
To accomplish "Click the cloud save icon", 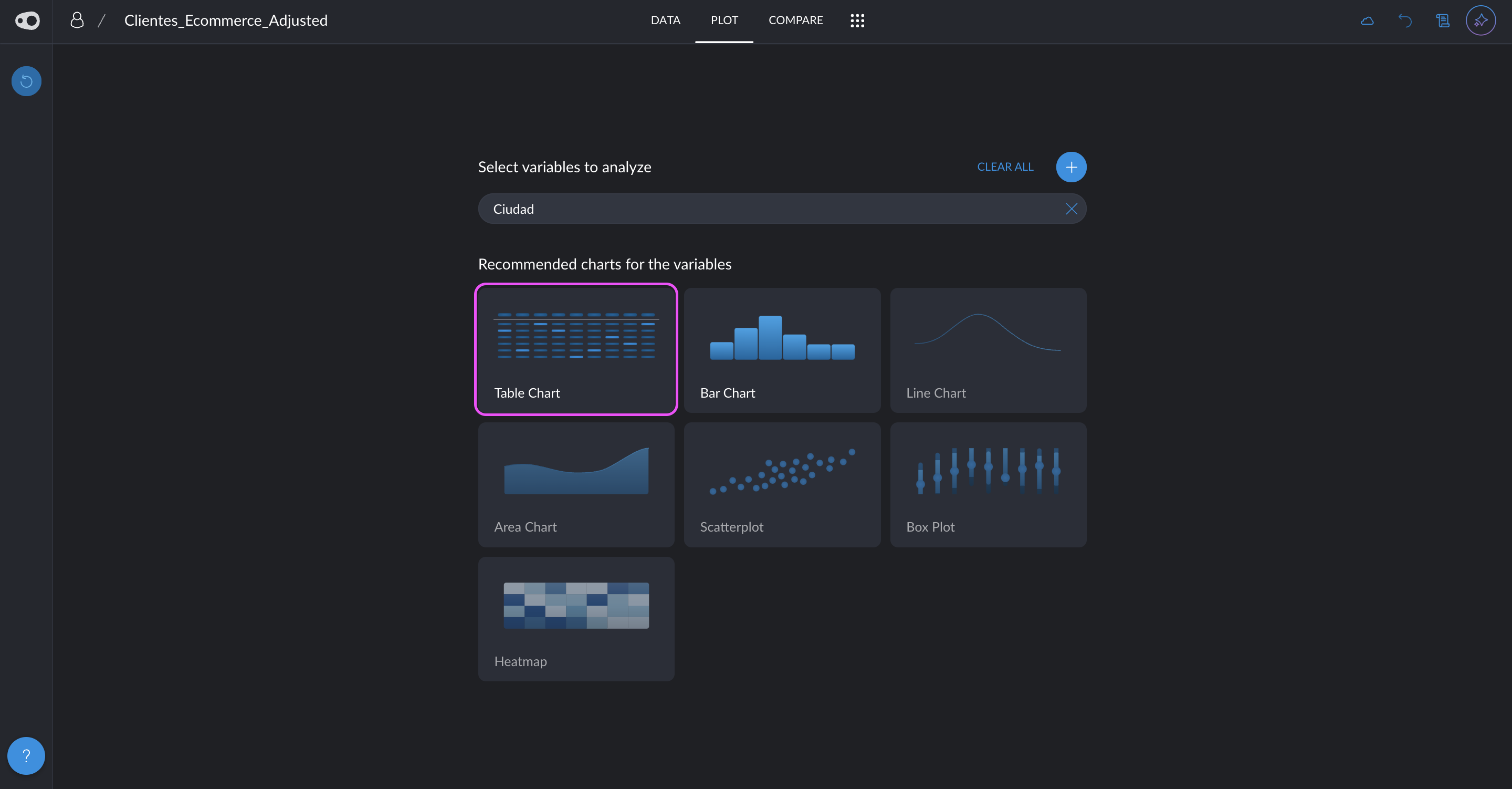I will pyautogui.click(x=1367, y=20).
